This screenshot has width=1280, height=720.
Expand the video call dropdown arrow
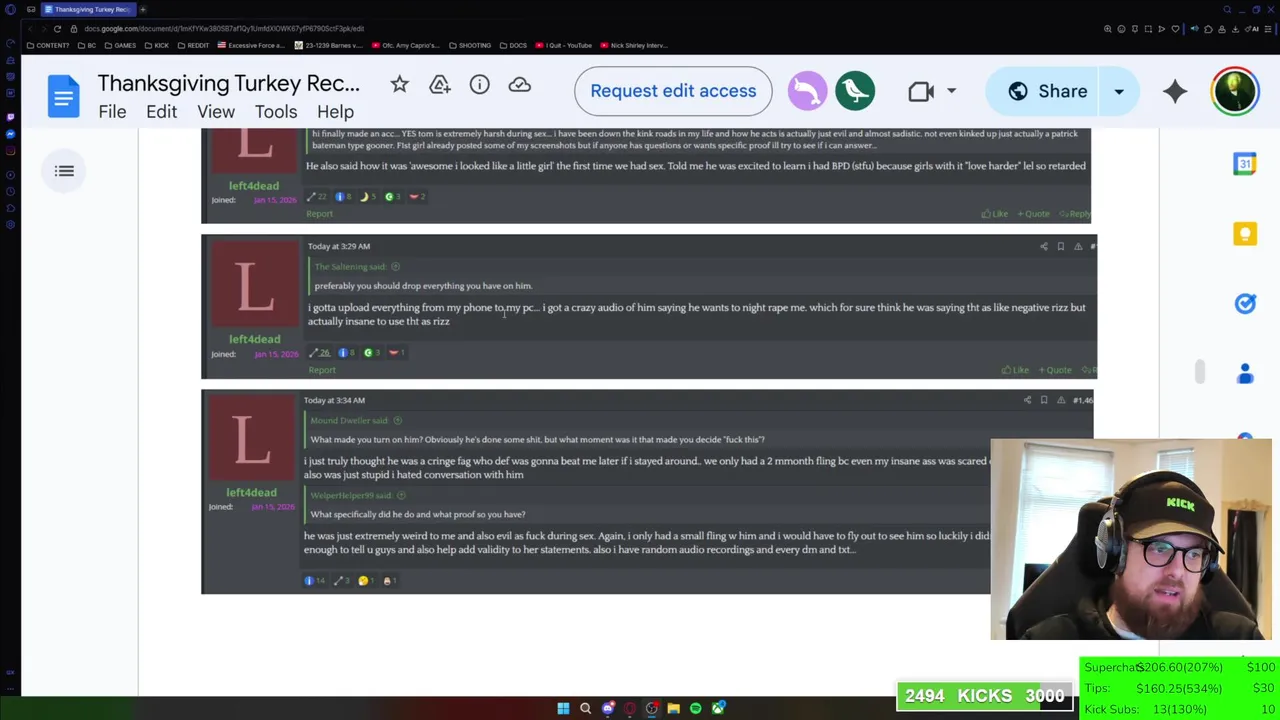[x=951, y=92]
